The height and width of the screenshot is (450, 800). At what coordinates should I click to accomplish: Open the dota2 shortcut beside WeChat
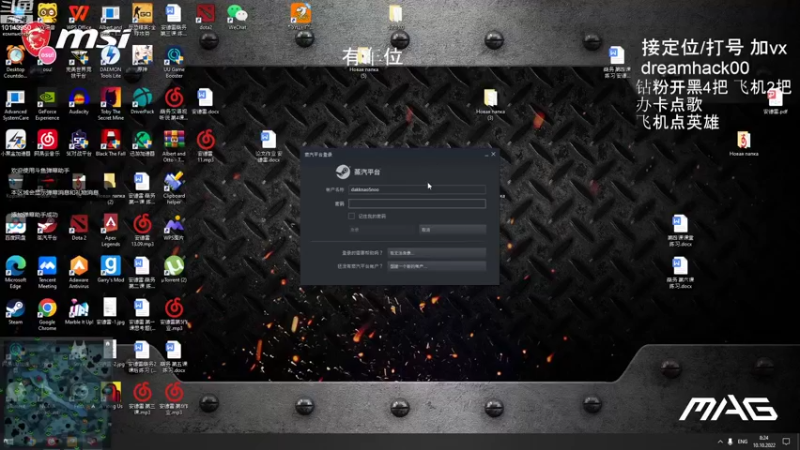206,17
